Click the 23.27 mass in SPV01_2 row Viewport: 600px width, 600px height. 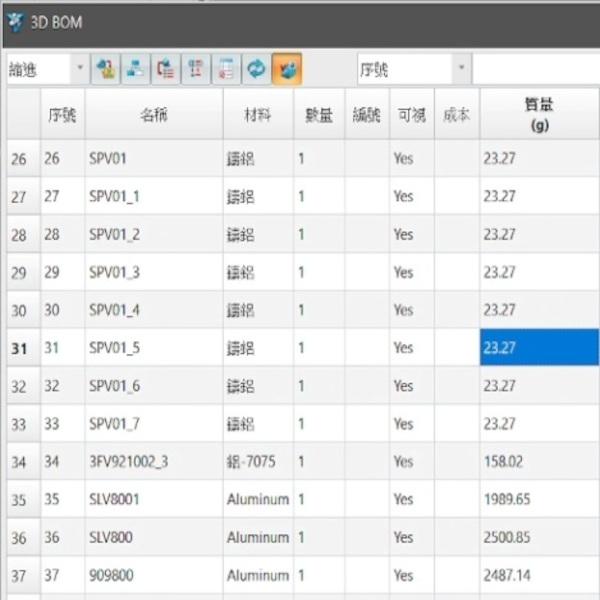pyautogui.click(x=540, y=234)
